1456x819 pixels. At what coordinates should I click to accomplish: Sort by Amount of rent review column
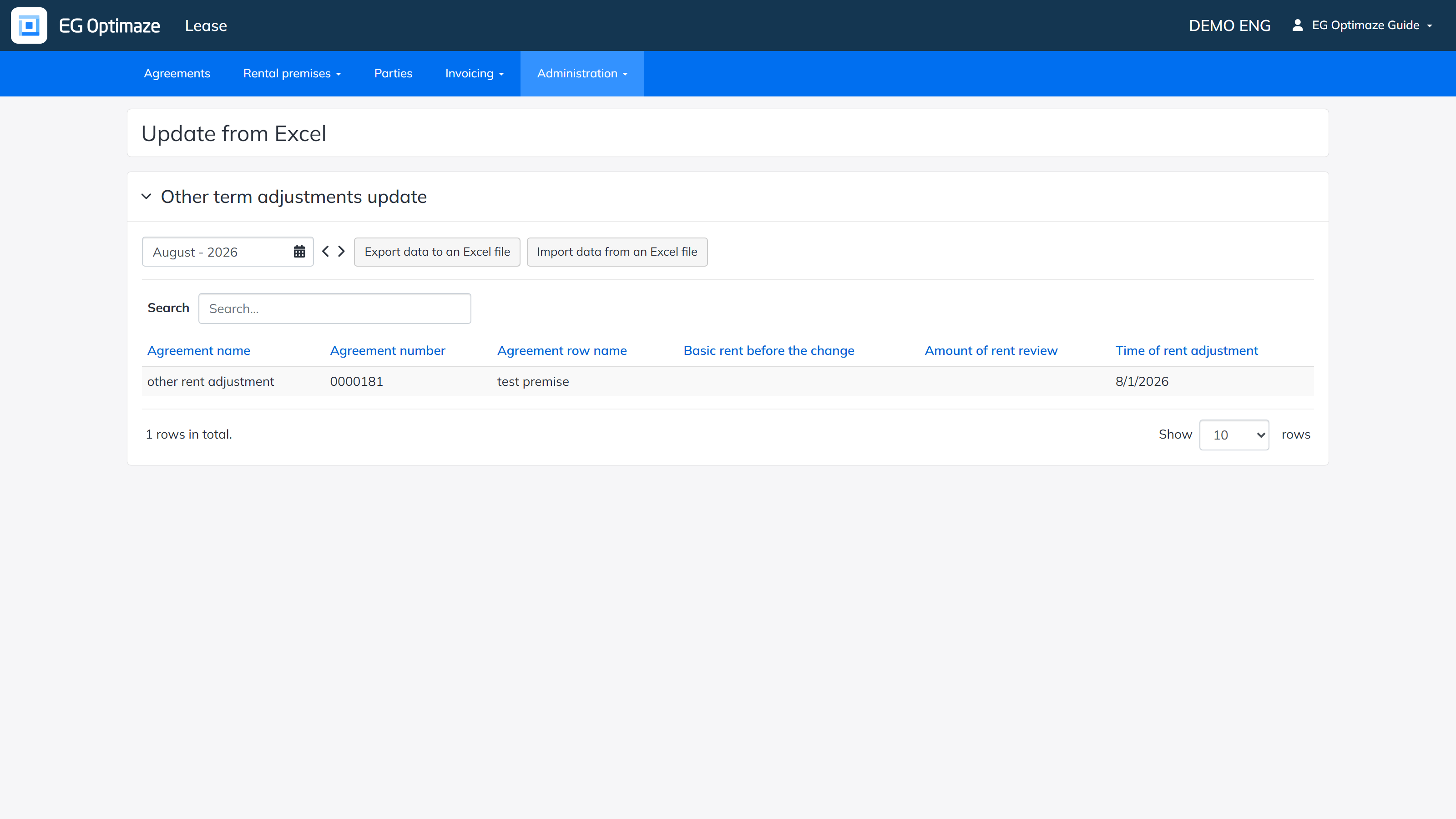click(x=991, y=350)
